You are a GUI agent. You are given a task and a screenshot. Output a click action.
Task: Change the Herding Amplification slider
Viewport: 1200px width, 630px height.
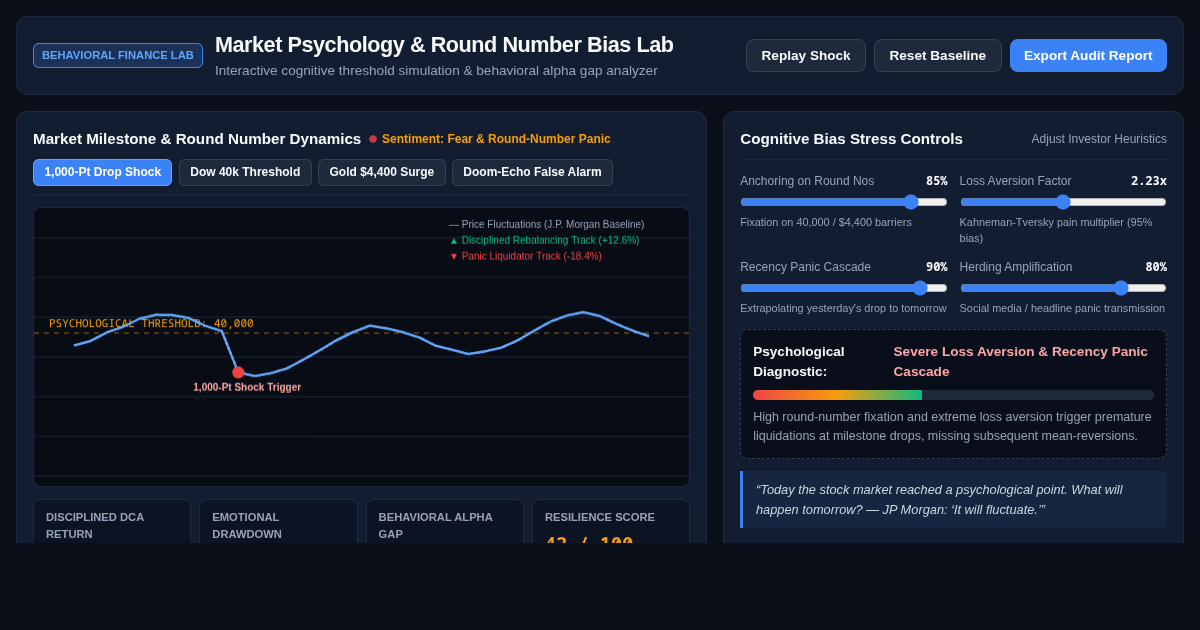pos(1063,288)
